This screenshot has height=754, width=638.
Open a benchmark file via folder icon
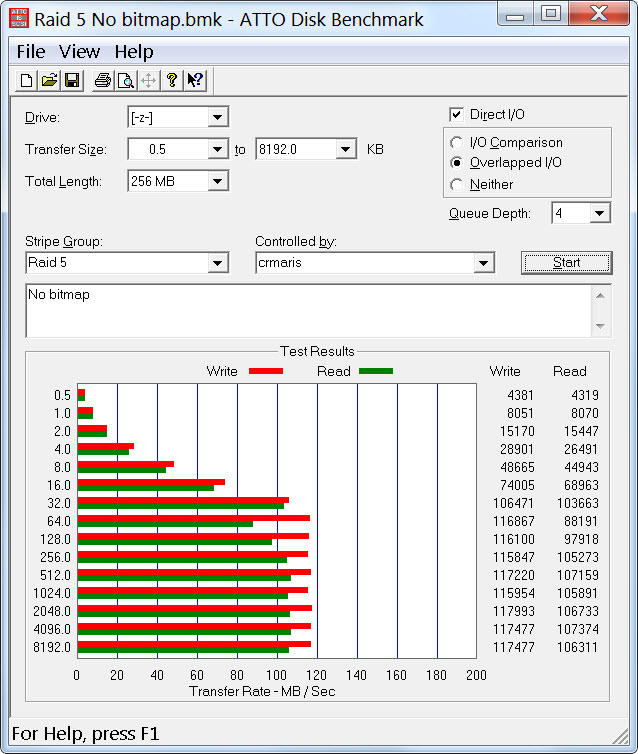tap(49, 80)
